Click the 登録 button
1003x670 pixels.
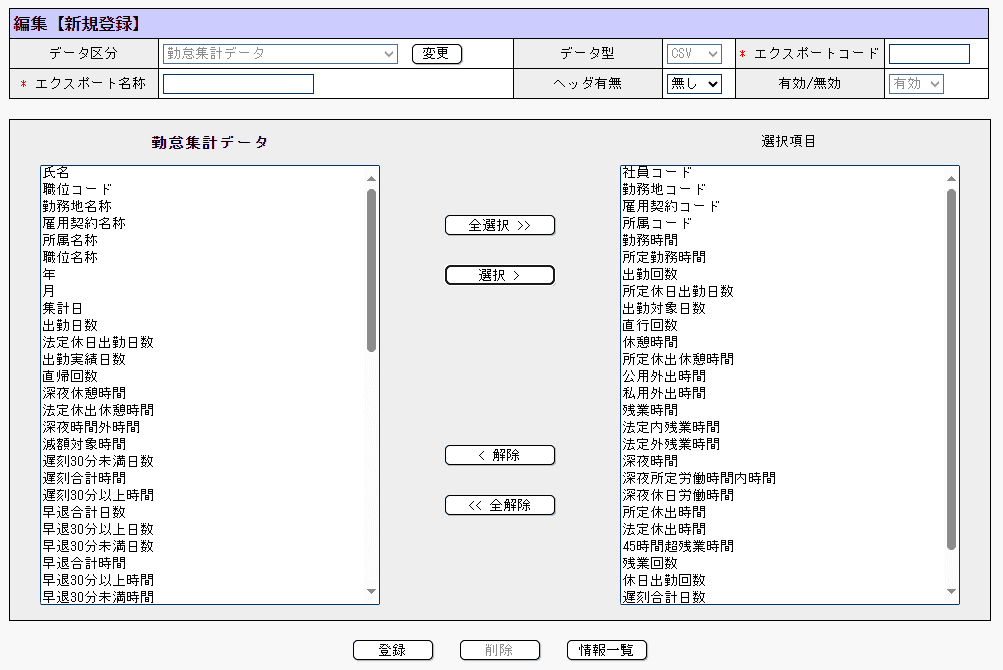point(392,650)
